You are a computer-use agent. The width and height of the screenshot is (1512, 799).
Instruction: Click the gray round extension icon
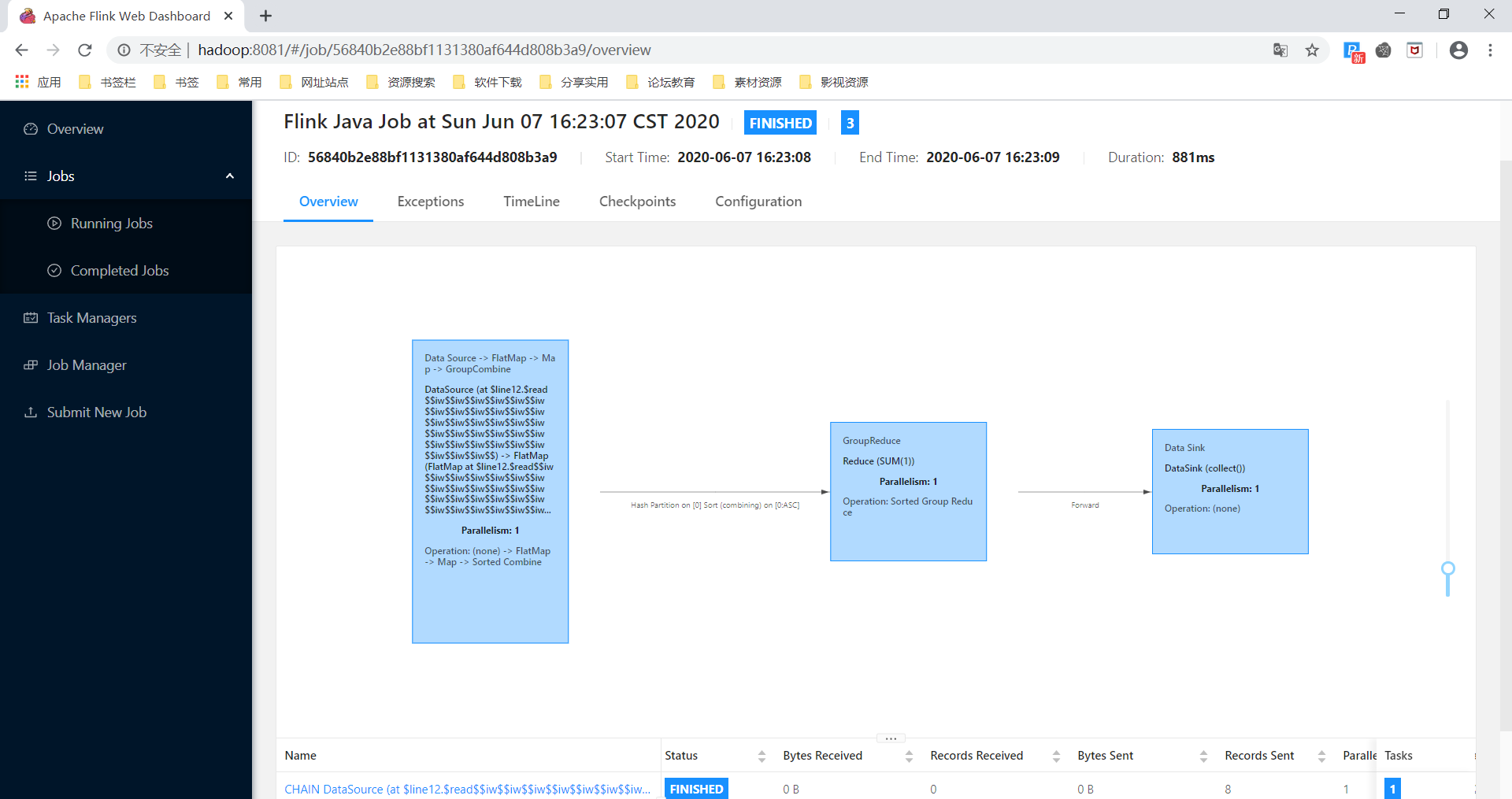pos(1383,50)
